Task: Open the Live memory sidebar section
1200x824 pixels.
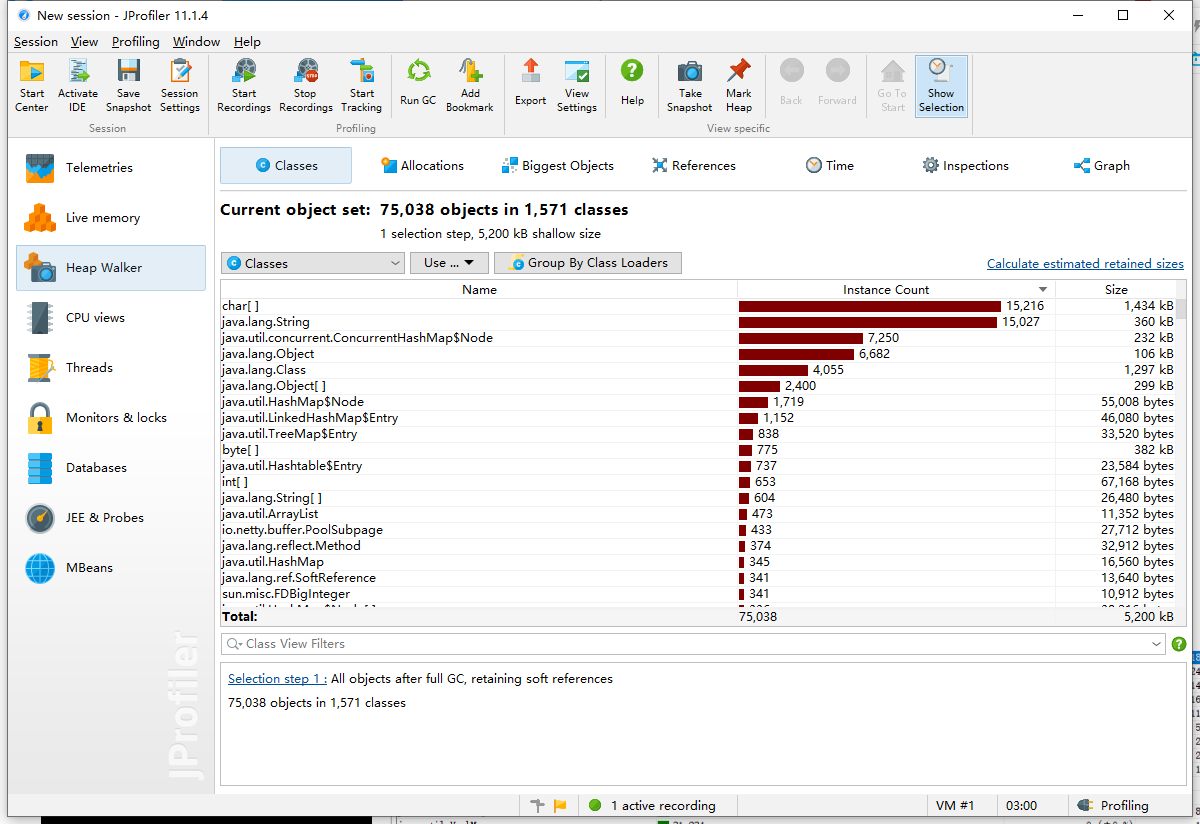Action: 111,218
